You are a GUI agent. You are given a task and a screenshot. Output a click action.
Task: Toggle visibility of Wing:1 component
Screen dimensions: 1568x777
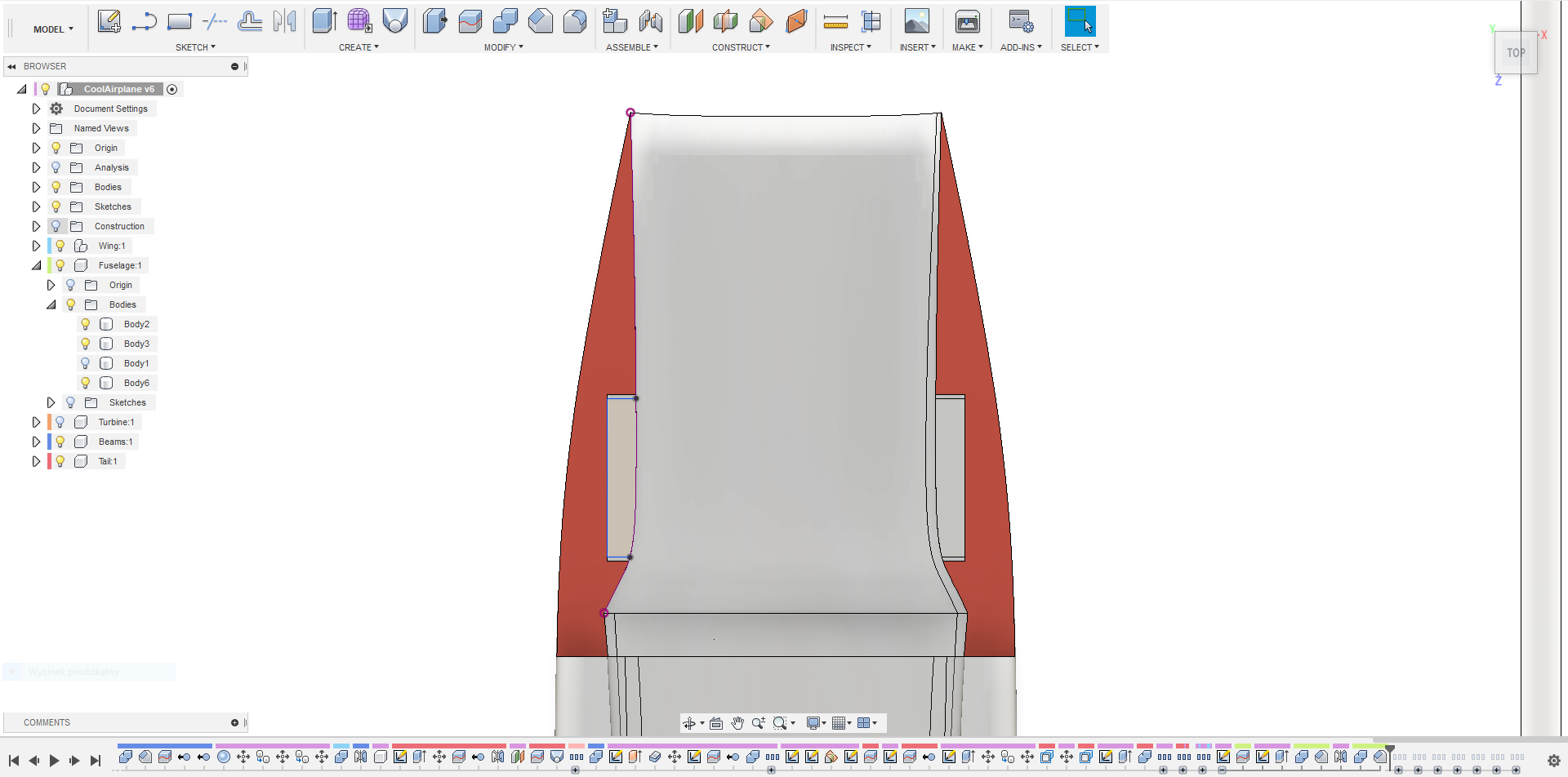[60, 246]
